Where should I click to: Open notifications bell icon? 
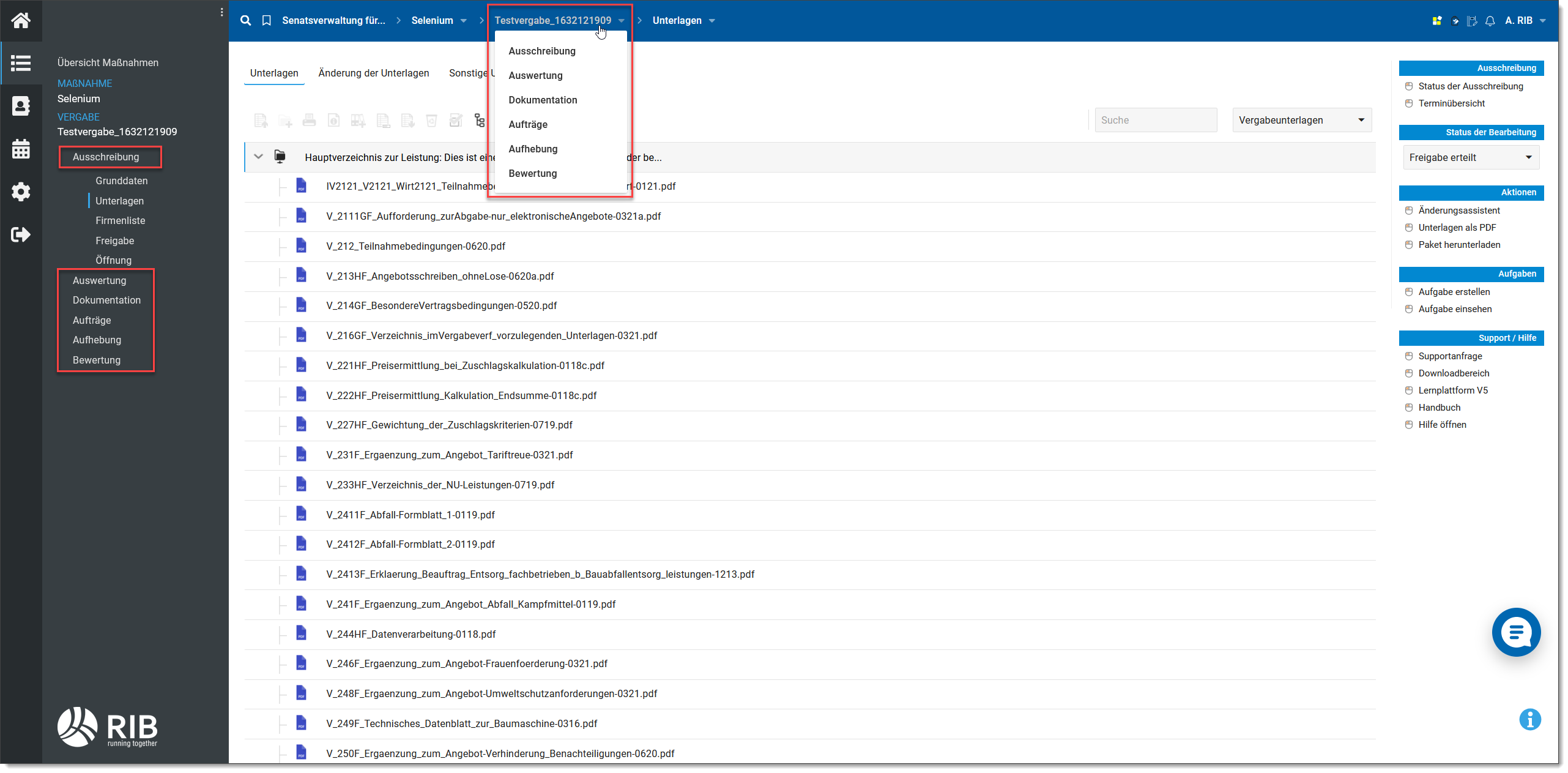(1490, 21)
